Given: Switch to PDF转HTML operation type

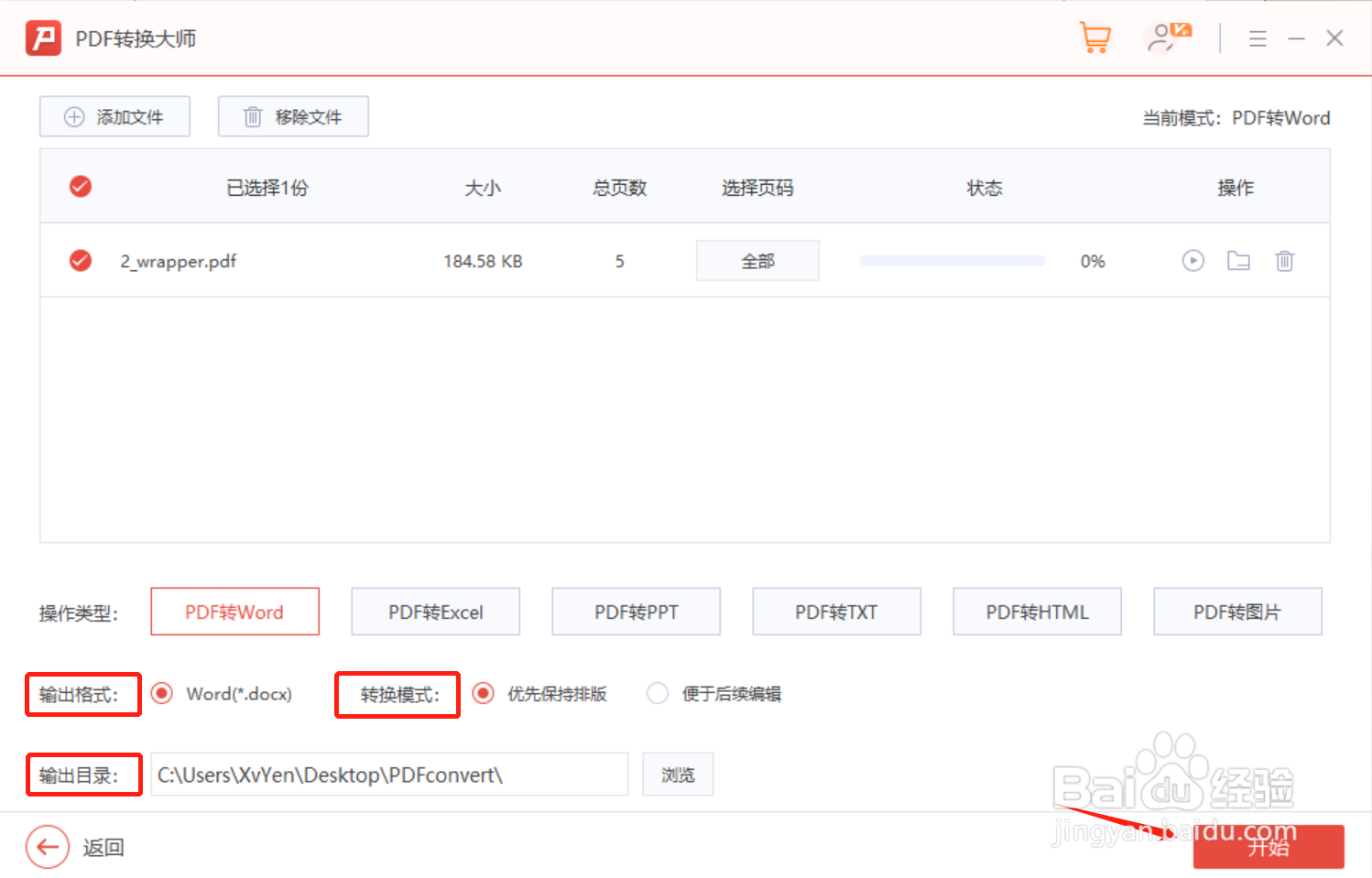Looking at the screenshot, I should click(x=1037, y=612).
